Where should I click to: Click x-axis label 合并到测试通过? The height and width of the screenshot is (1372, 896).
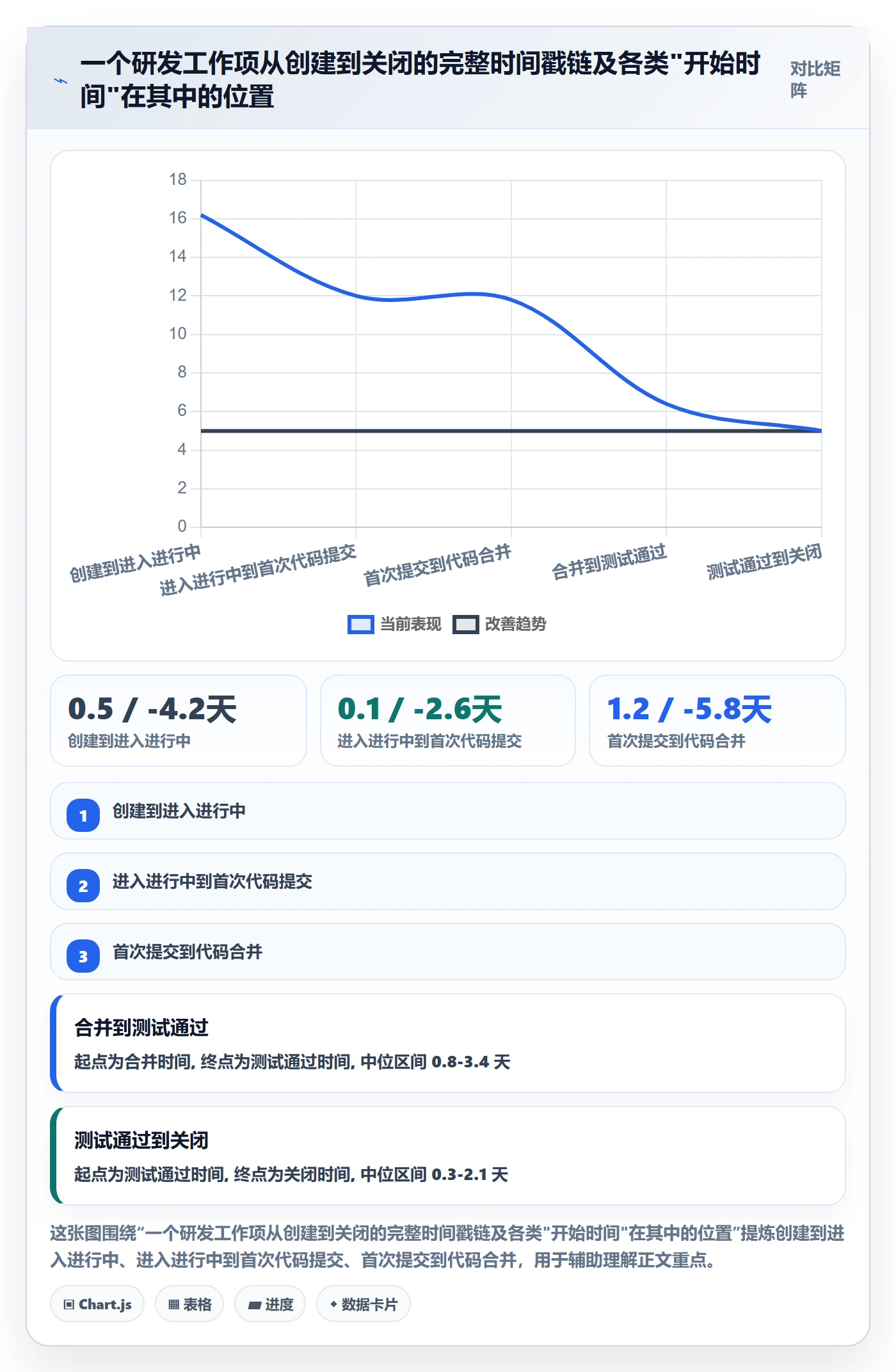(609, 562)
